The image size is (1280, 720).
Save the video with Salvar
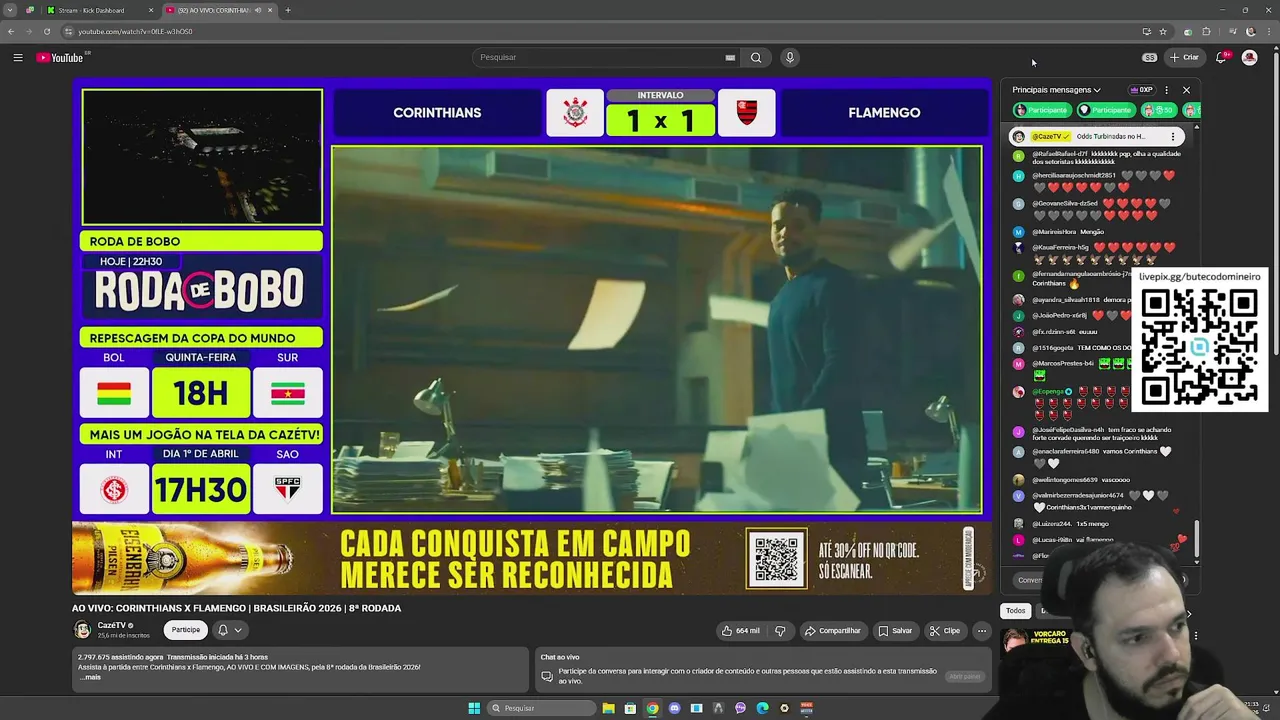click(x=895, y=630)
